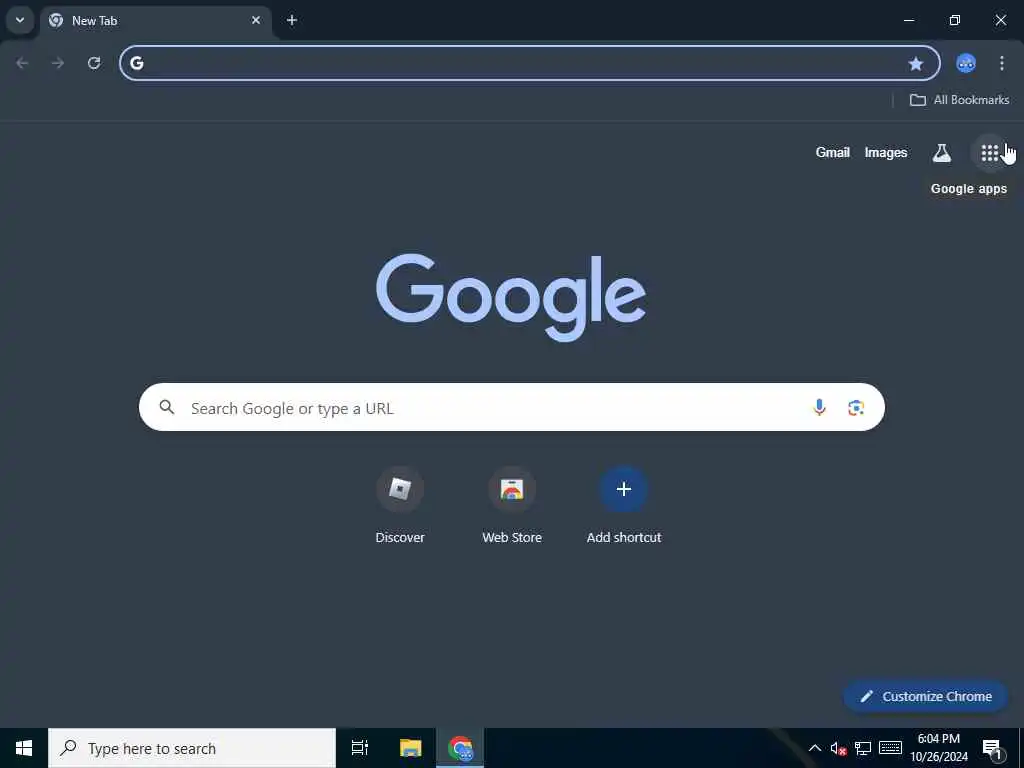Click the Google G icon in the address bar
Image resolution: width=1024 pixels, height=768 pixels.
click(136, 63)
